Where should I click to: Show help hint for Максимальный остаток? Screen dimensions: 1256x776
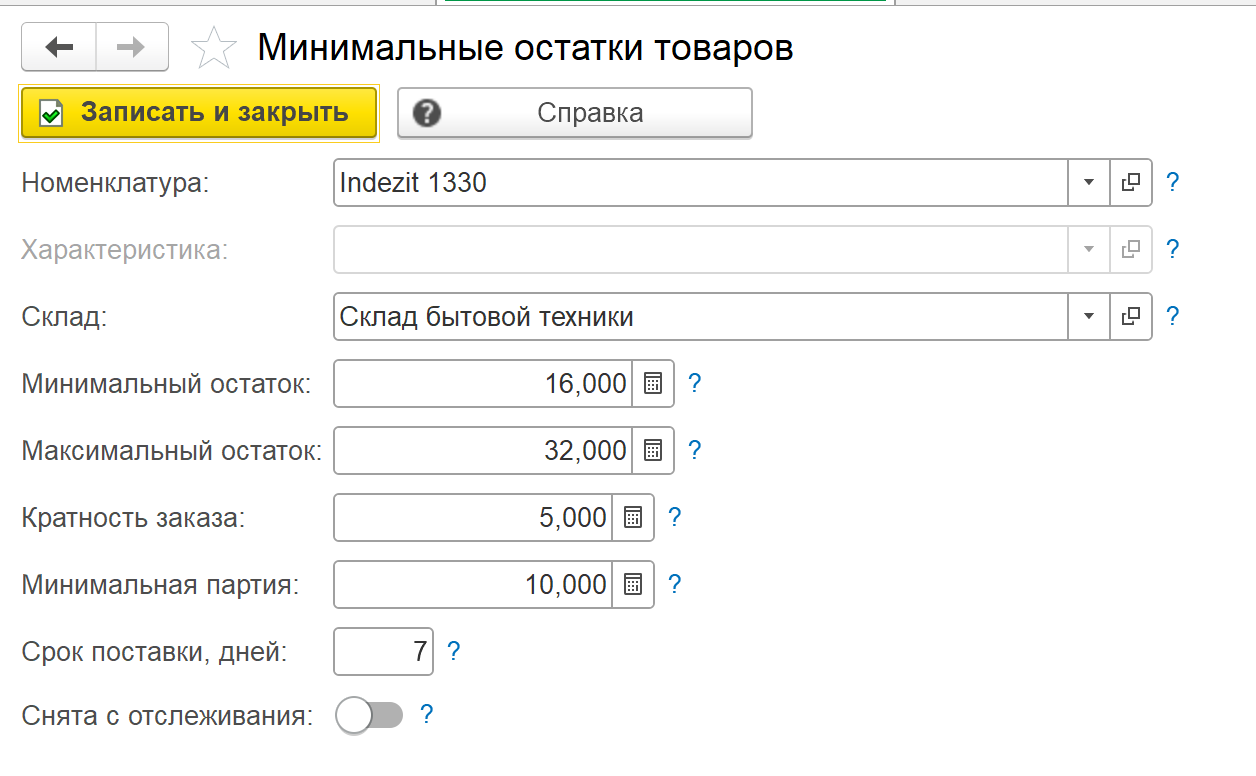point(695,450)
